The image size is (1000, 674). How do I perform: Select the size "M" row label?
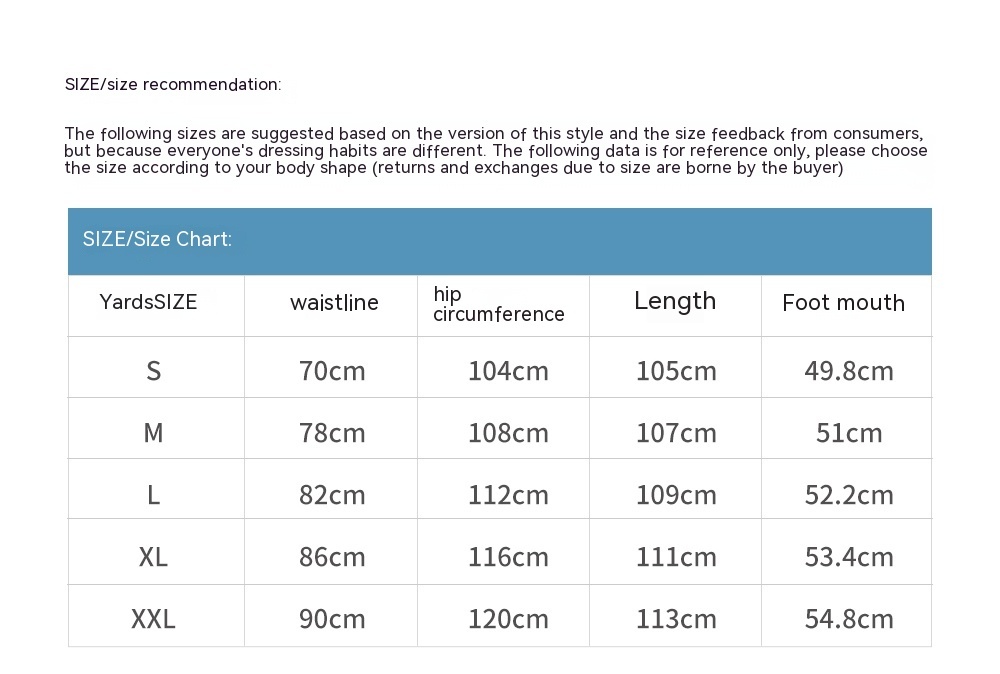click(153, 433)
